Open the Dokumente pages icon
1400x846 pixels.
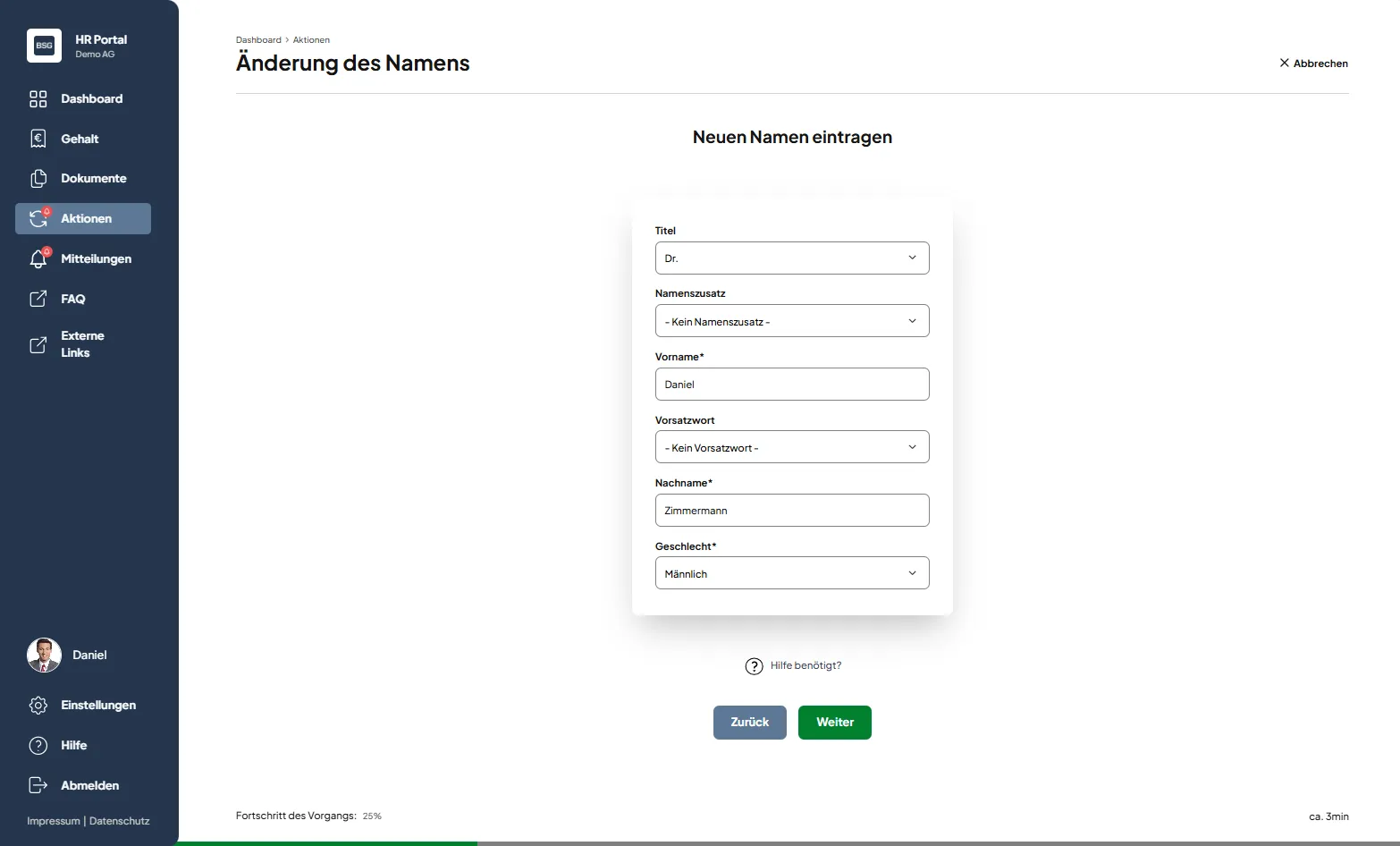tap(38, 179)
